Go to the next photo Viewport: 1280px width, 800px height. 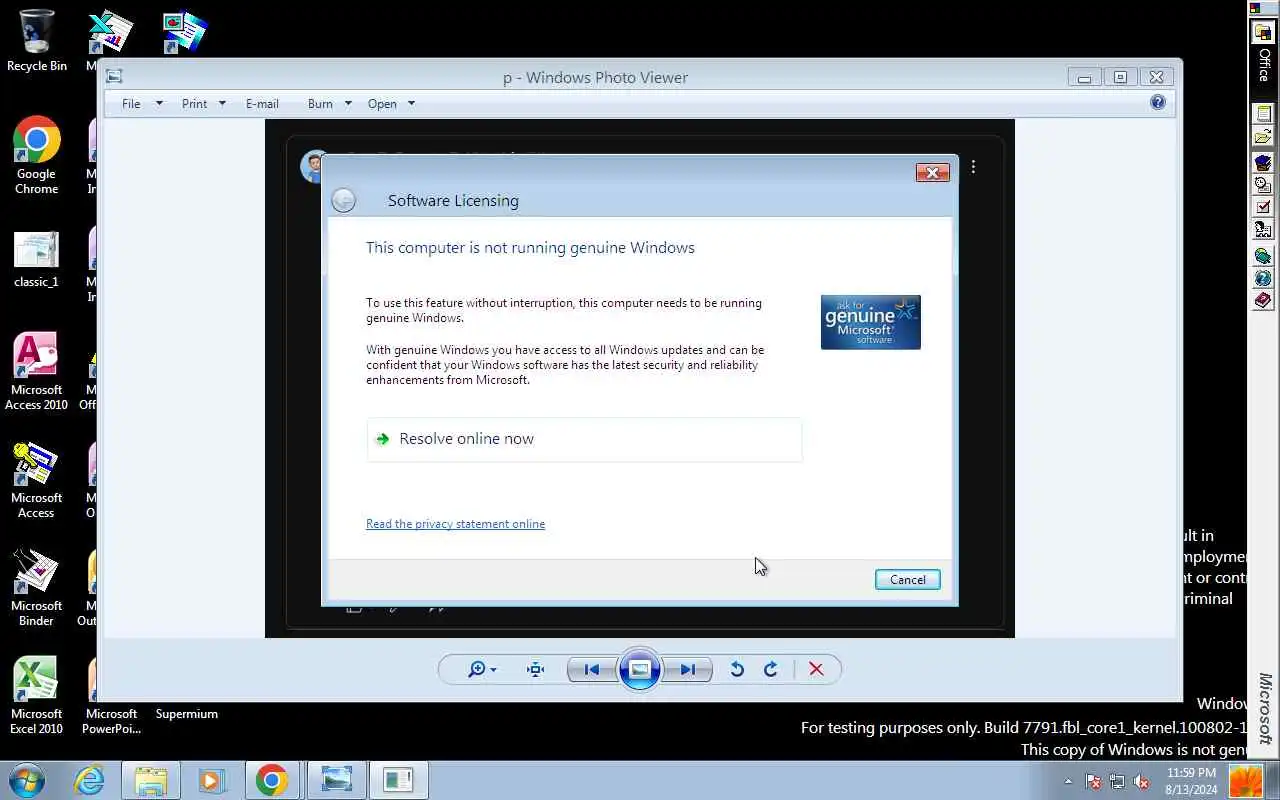tap(688, 669)
